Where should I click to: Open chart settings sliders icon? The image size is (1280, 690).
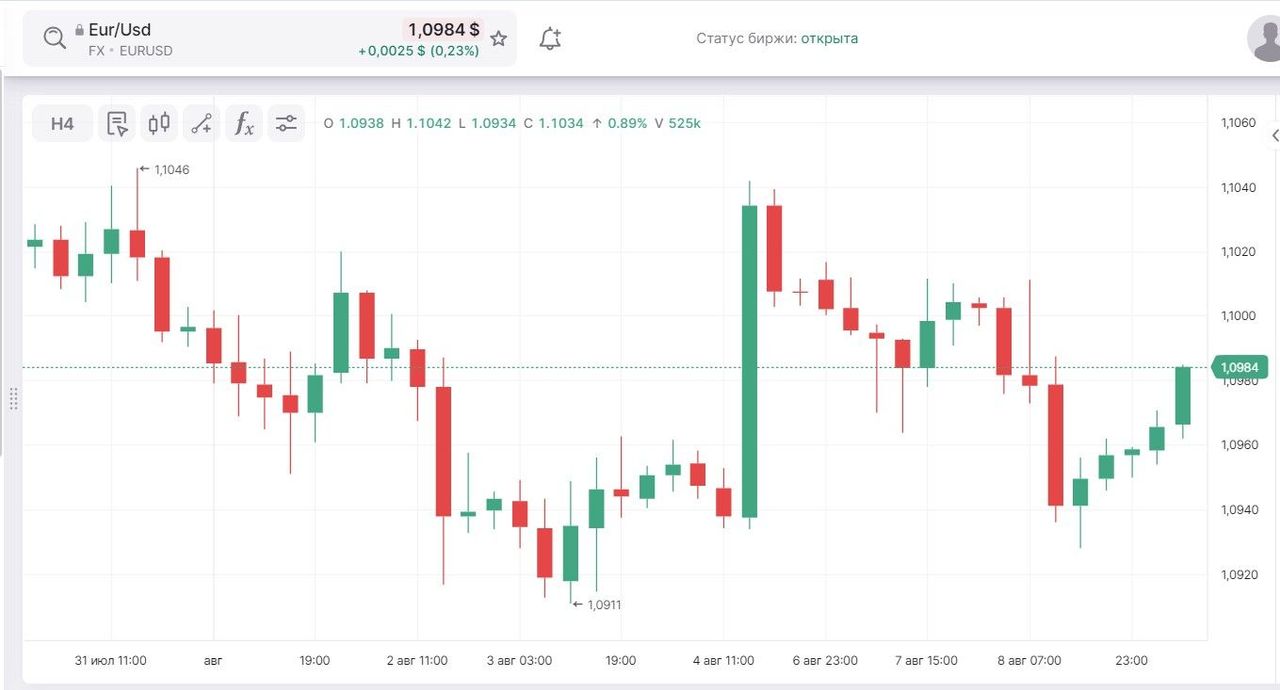[x=287, y=124]
